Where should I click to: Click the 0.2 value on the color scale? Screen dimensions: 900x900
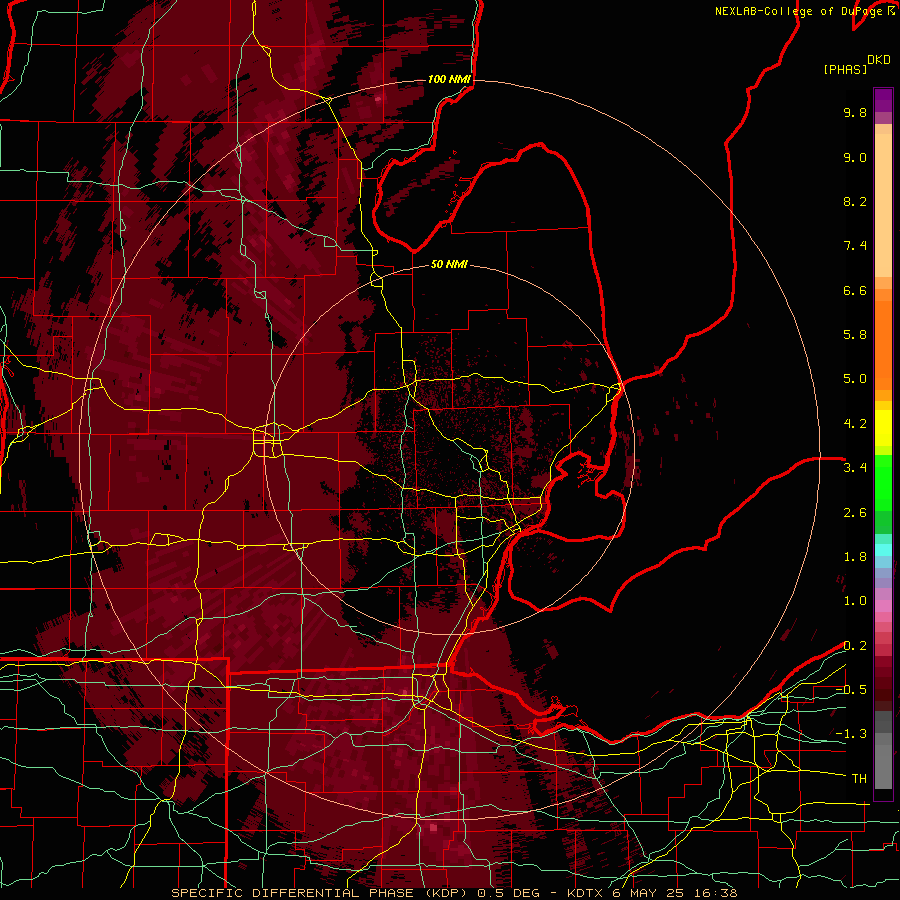855,646
